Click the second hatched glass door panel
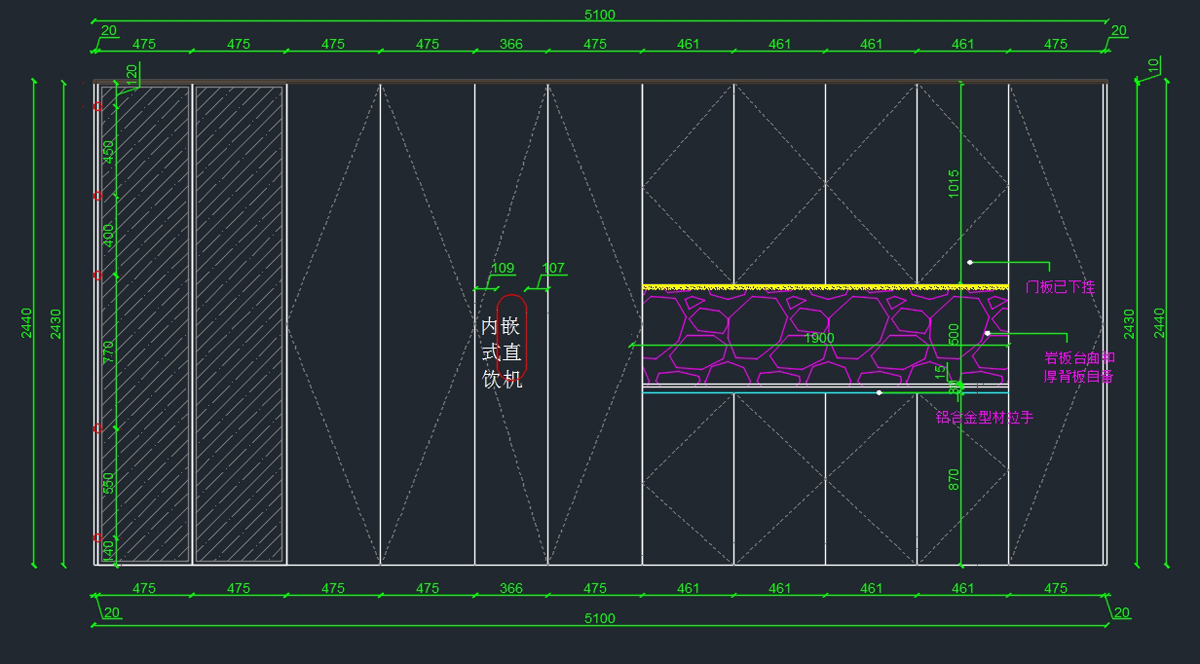The height and width of the screenshot is (664, 1200). click(x=239, y=324)
